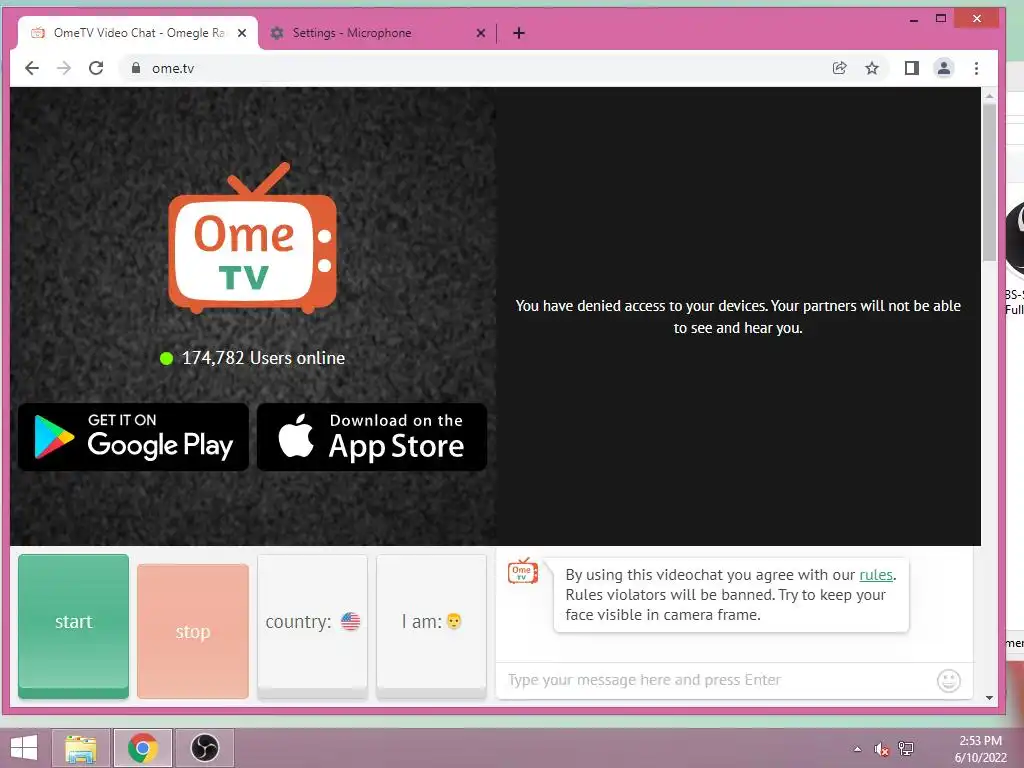Click the network tray icon

coord(906,749)
